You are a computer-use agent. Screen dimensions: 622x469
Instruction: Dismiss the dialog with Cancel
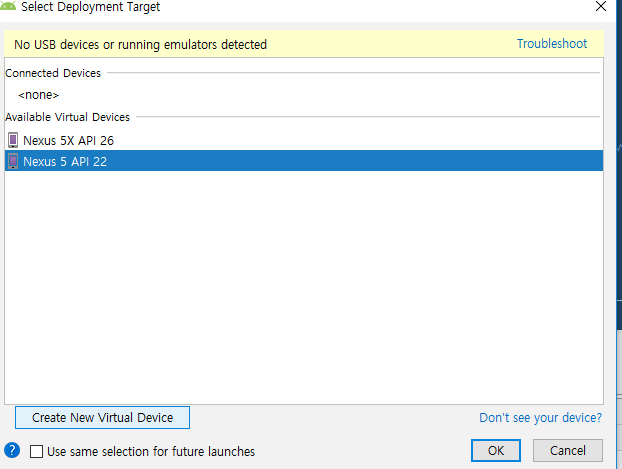(x=568, y=450)
